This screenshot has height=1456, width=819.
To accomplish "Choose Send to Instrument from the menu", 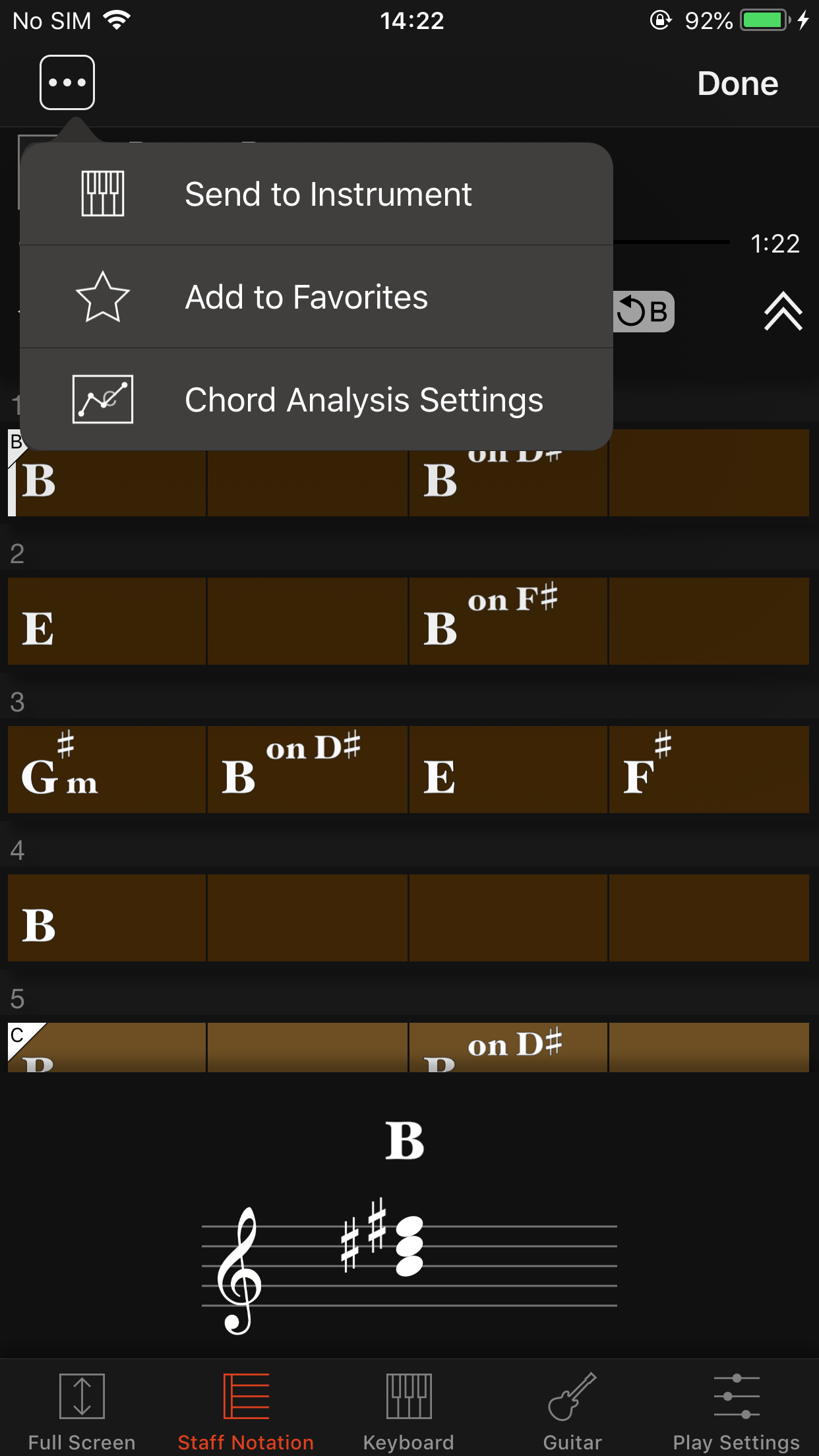I will (328, 194).
